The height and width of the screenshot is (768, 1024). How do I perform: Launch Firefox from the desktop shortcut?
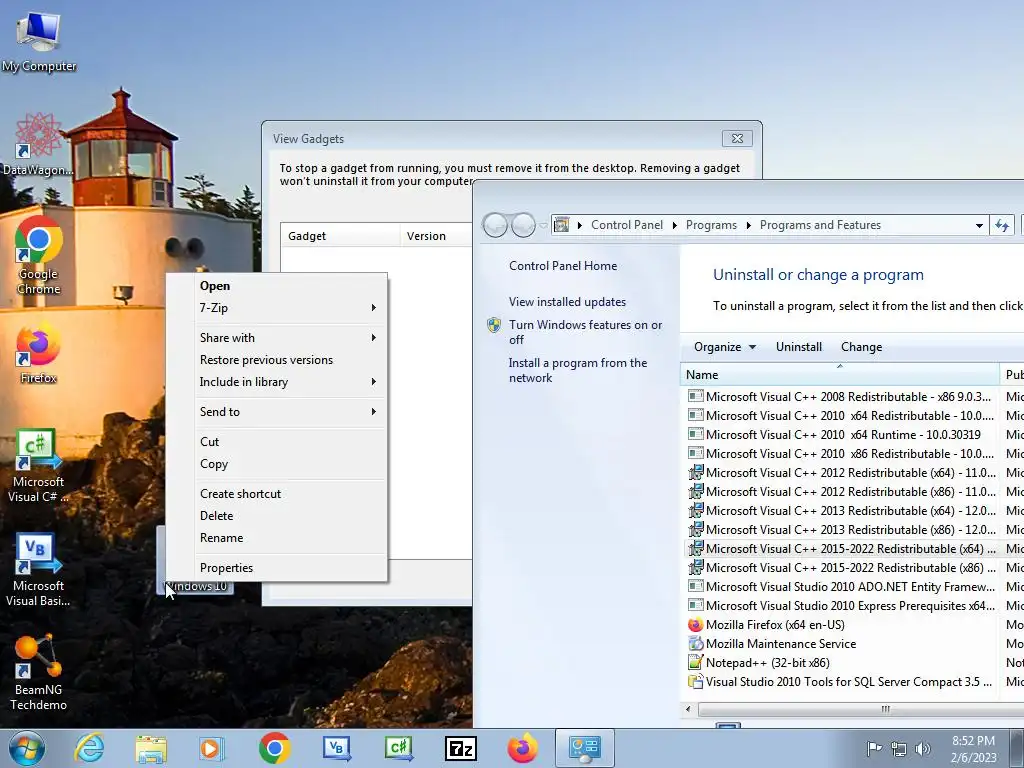[x=38, y=353]
